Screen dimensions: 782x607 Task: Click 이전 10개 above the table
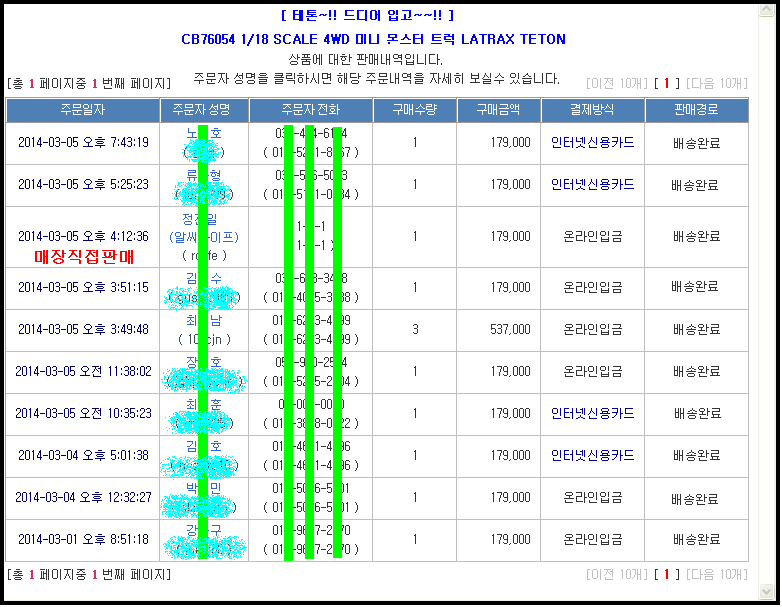click(x=617, y=83)
